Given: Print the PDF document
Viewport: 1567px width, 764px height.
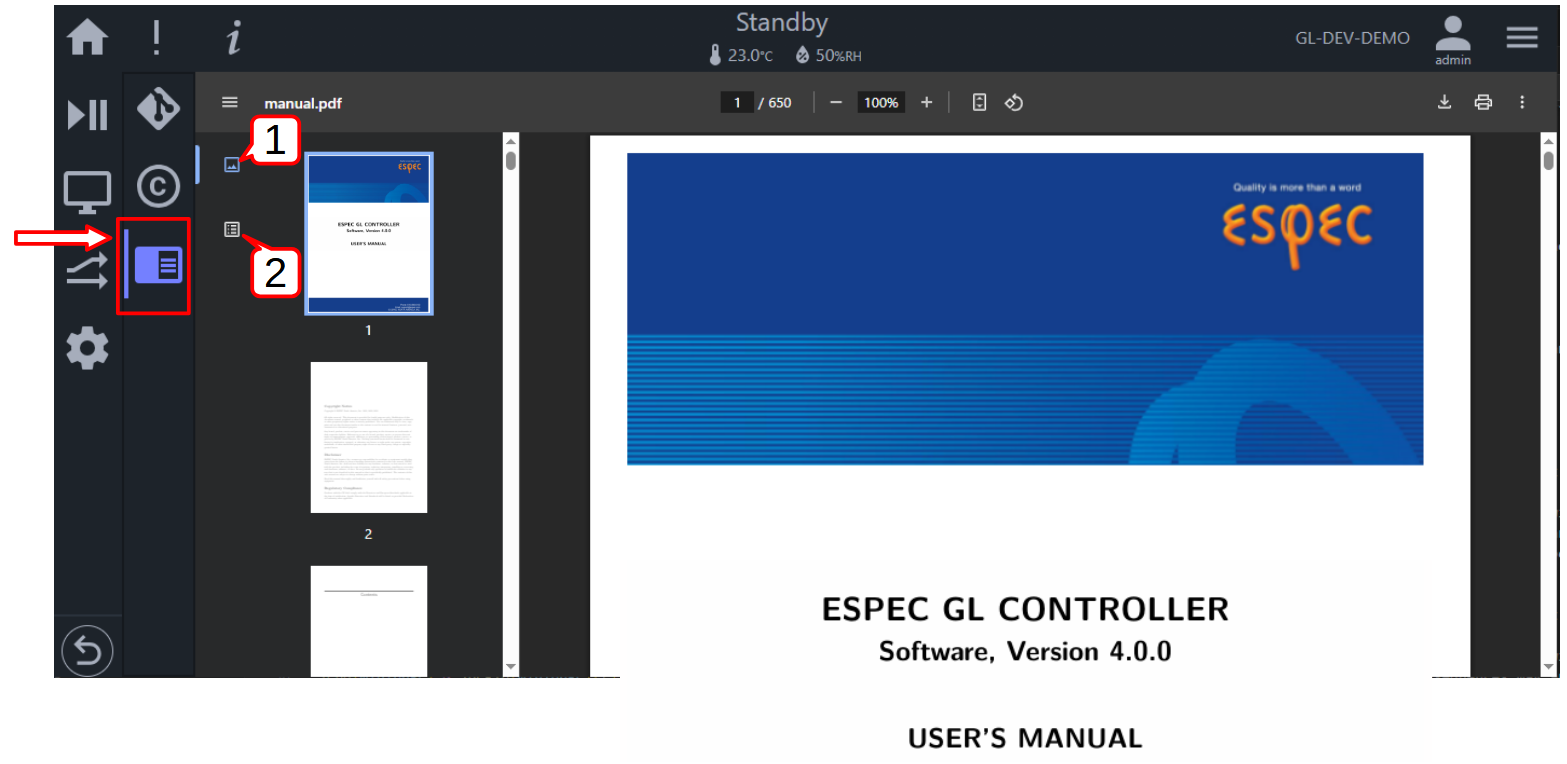Looking at the screenshot, I should 1483,102.
